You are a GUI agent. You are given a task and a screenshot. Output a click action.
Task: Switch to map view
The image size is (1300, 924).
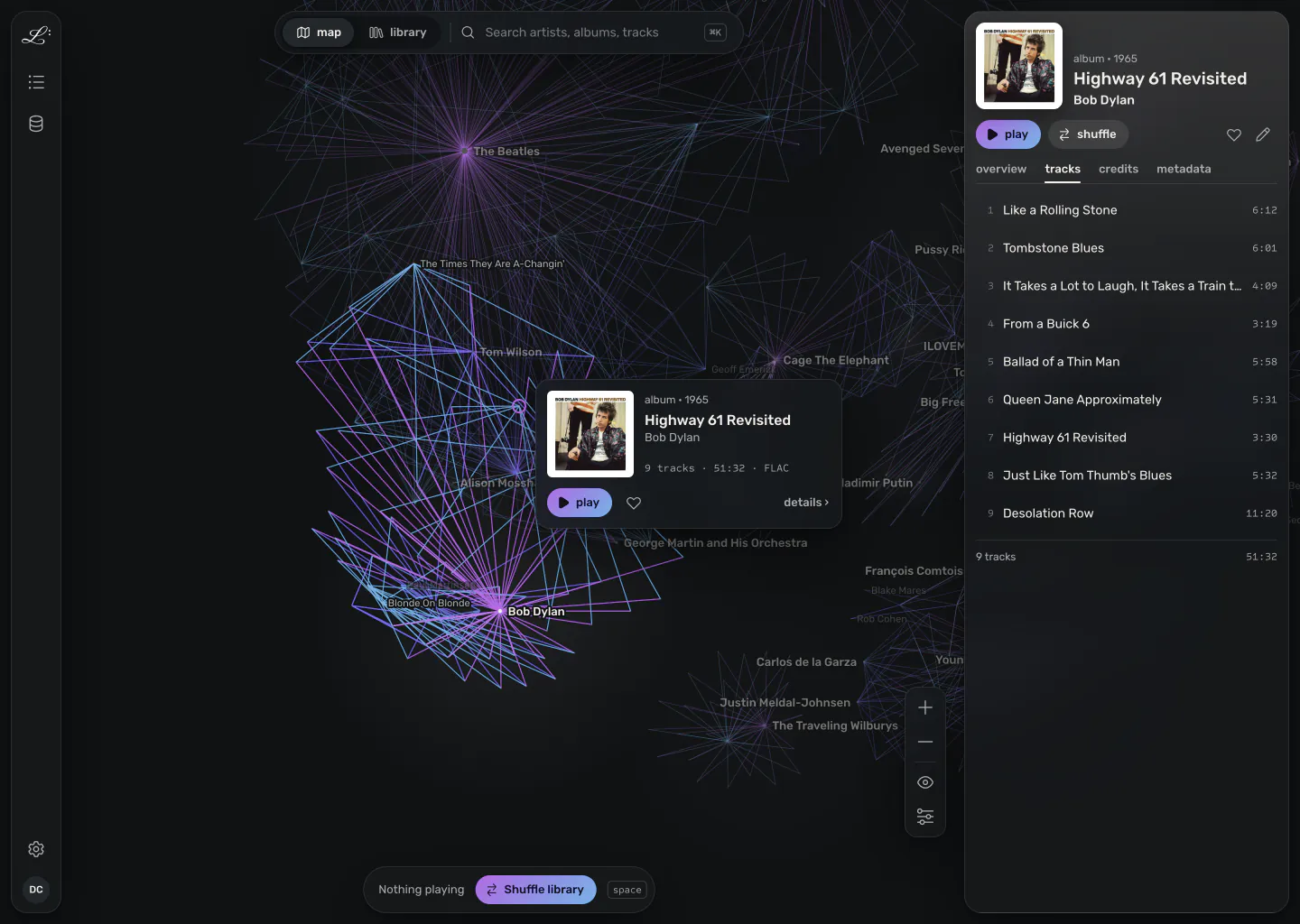click(x=319, y=32)
